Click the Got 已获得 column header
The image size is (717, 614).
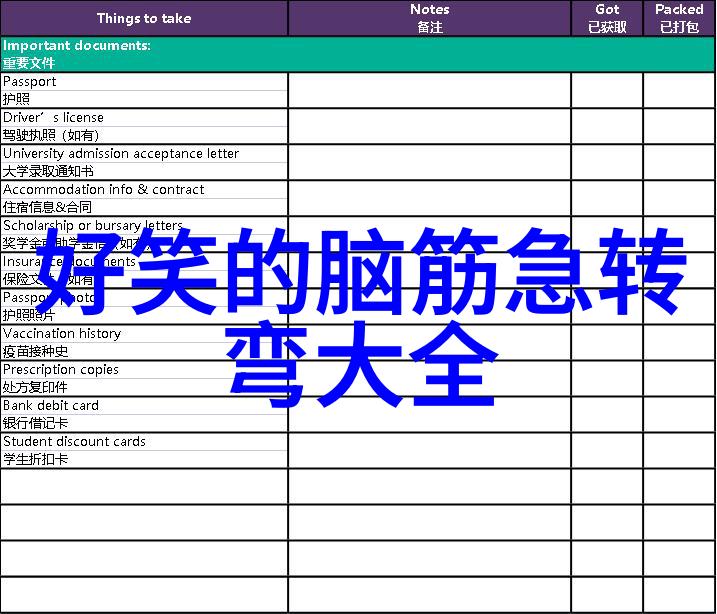click(607, 18)
